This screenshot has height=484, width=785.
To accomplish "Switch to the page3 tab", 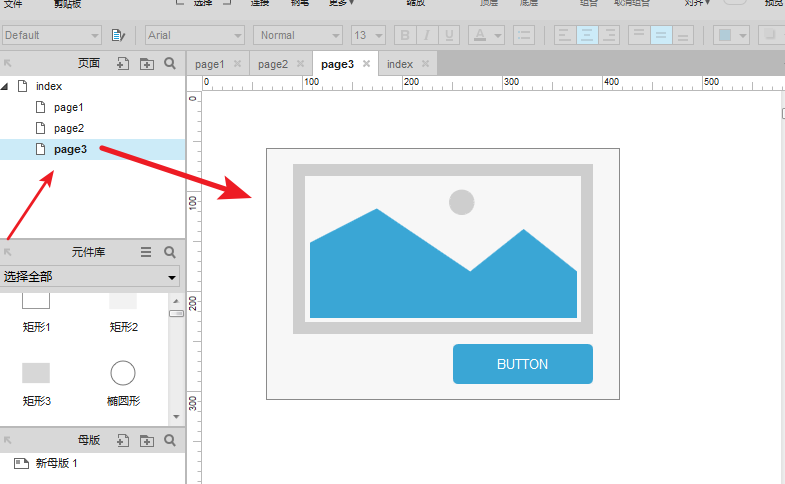I will click(337, 64).
